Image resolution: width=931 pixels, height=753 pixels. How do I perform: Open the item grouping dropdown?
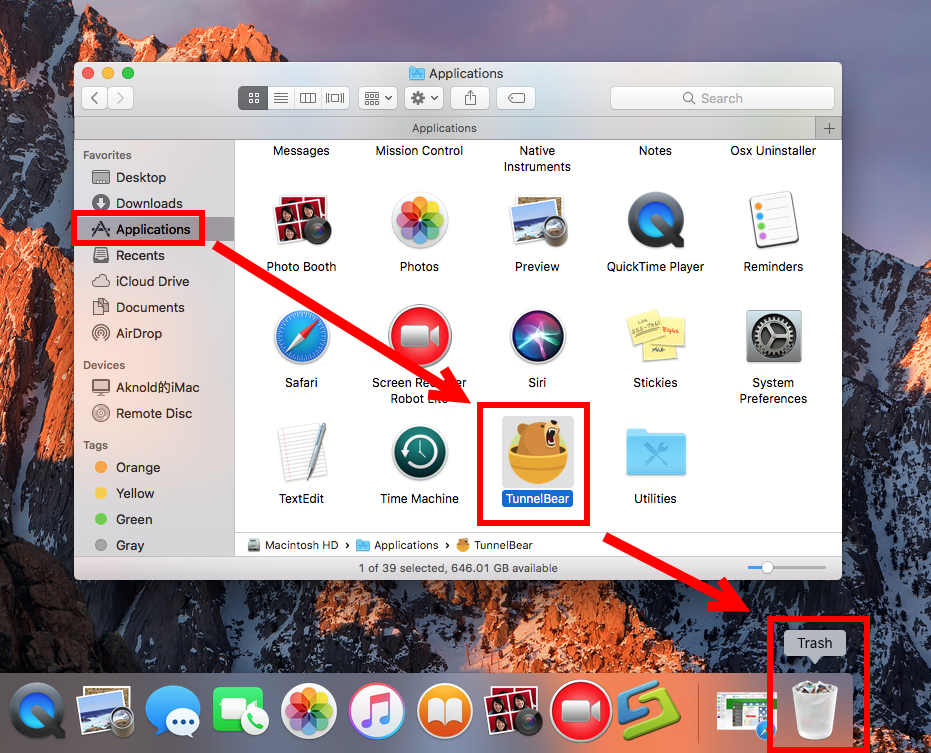[377, 98]
